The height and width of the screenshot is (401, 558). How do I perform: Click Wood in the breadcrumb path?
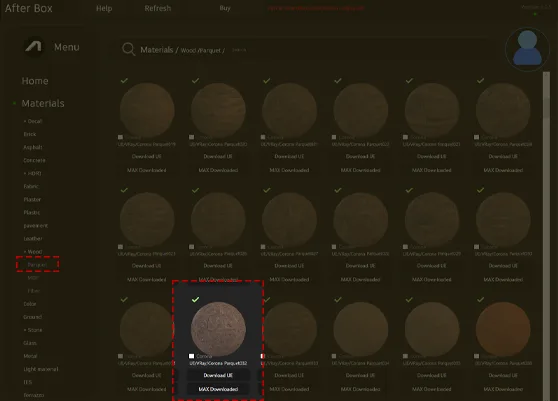(x=188, y=51)
